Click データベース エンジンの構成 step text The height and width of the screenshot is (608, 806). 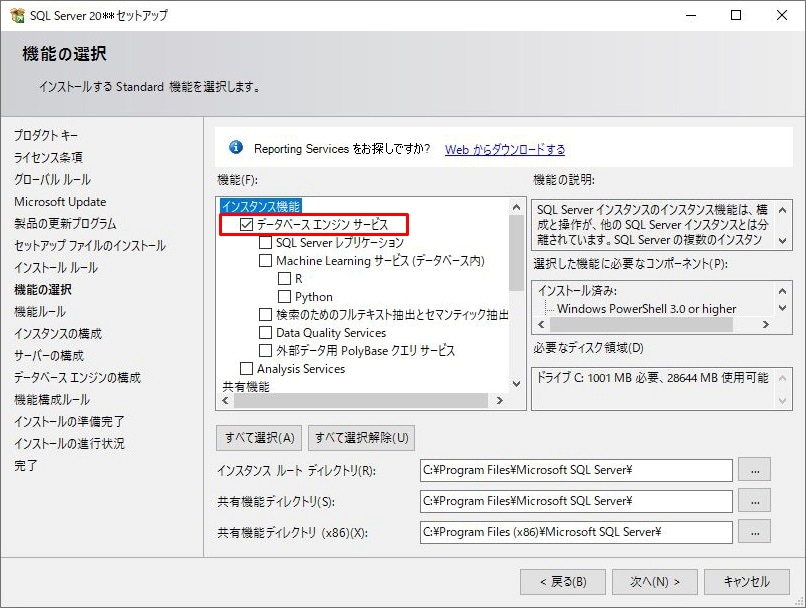click(78, 378)
